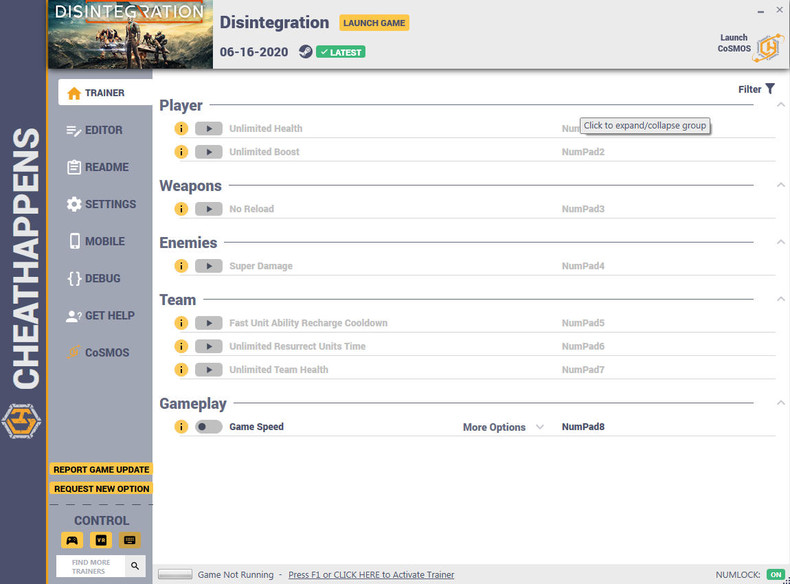Screen dimensions: 790x584
Task: Open info for Unlimited Health
Action: click(x=181, y=128)
